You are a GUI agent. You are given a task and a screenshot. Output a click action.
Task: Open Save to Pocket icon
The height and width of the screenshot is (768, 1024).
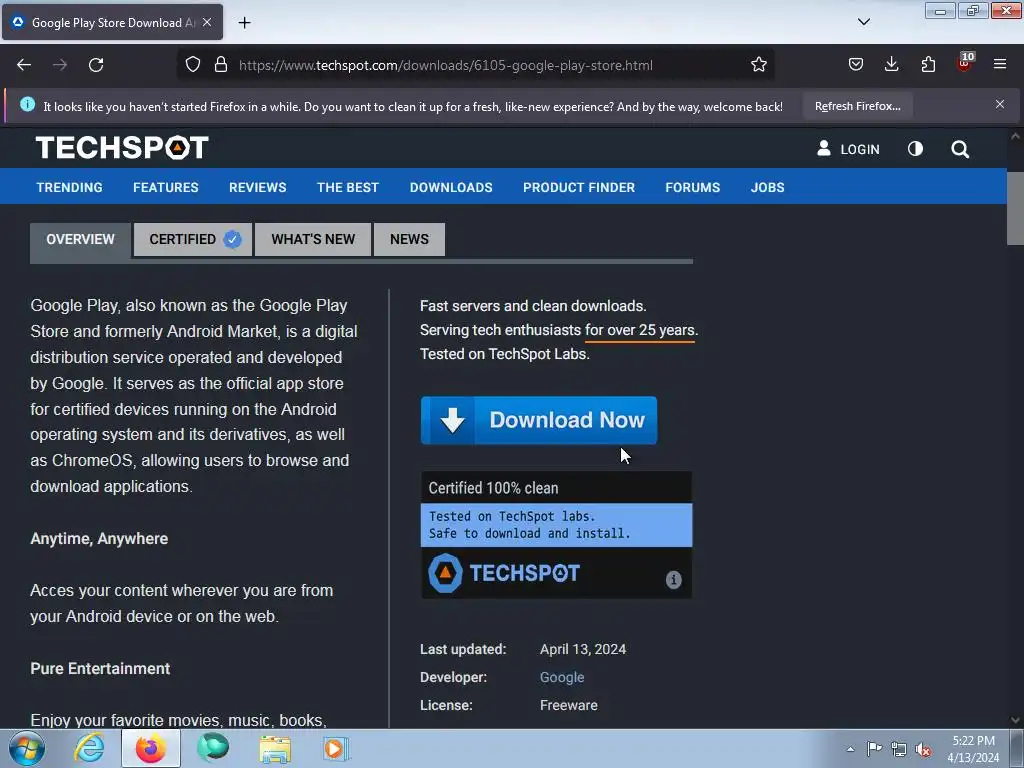click(856, 65)
